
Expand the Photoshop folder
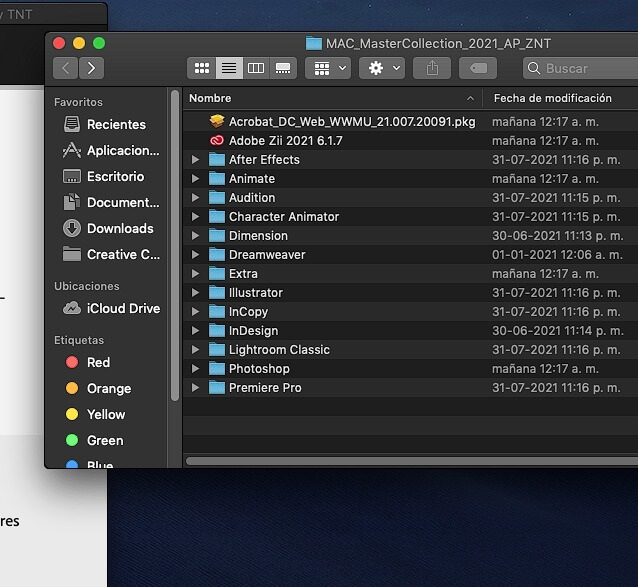click(x=195, y=369)
